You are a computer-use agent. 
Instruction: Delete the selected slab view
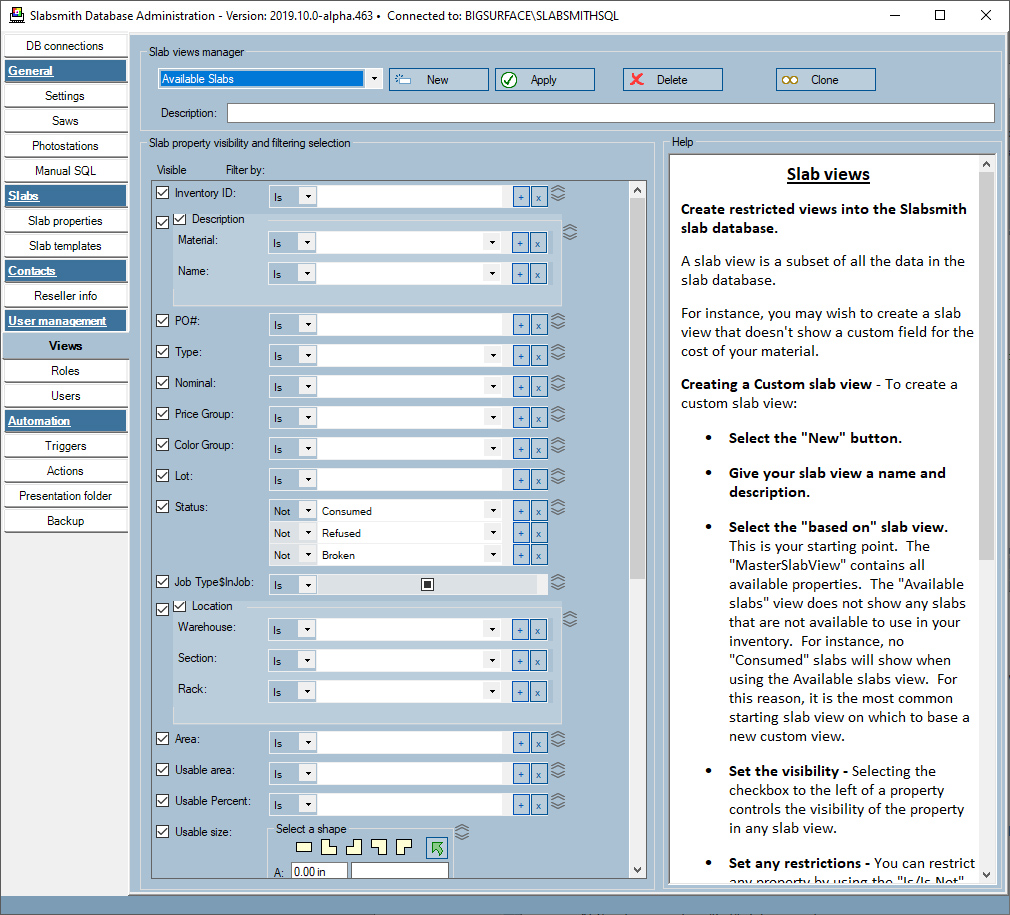click(672, 79)
